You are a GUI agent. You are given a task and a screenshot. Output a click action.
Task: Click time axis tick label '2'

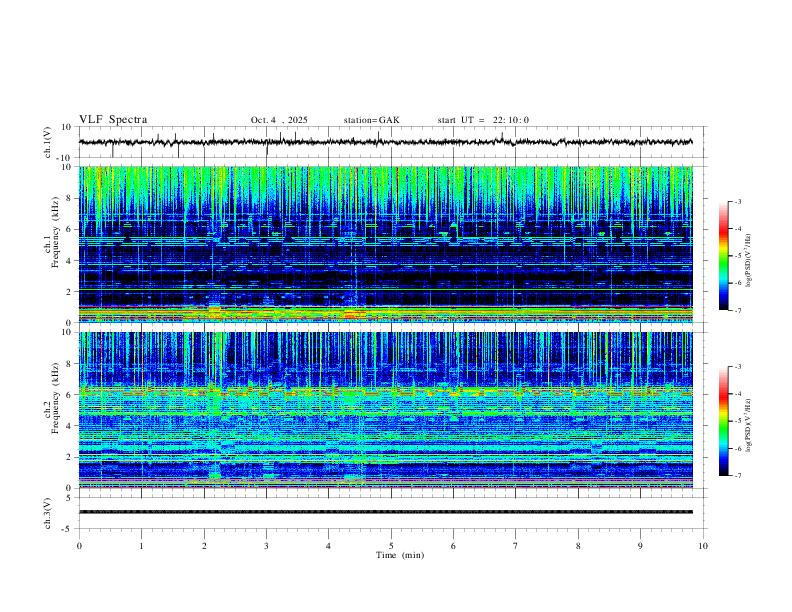tap(204, 546)
